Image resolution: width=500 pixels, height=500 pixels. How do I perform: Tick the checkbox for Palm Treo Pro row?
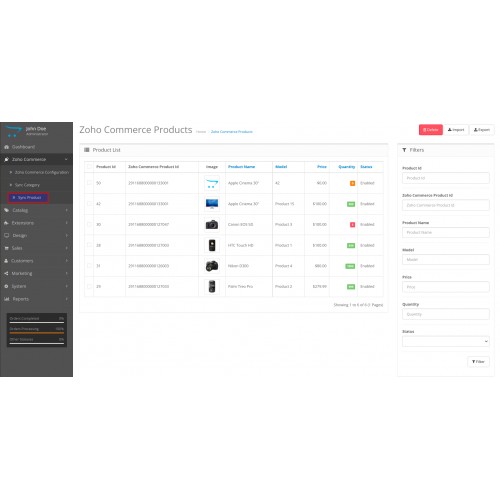(89, 286)
